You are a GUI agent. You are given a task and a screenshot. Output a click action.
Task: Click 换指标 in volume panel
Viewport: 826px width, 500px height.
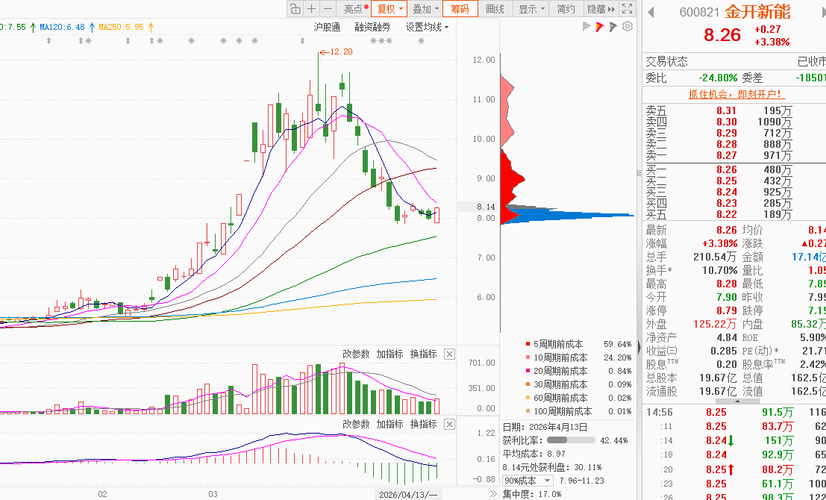[x=424, y=354]
